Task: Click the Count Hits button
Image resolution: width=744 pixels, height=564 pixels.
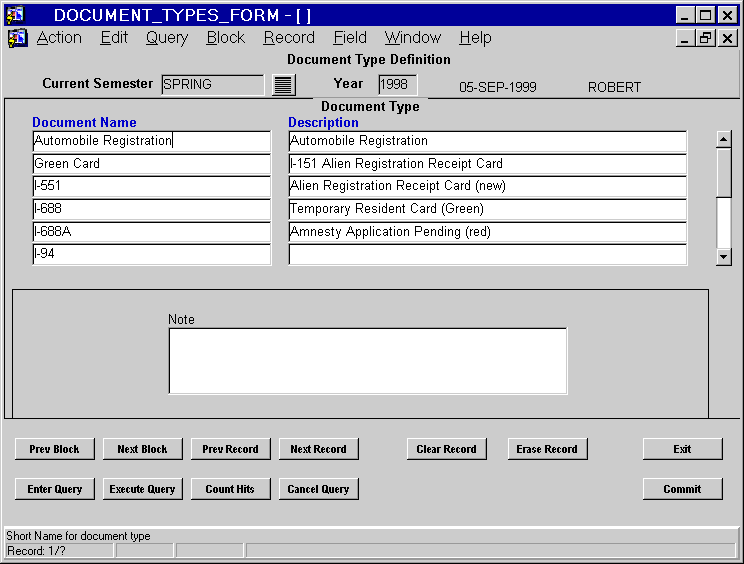Action: click(231, 489)
